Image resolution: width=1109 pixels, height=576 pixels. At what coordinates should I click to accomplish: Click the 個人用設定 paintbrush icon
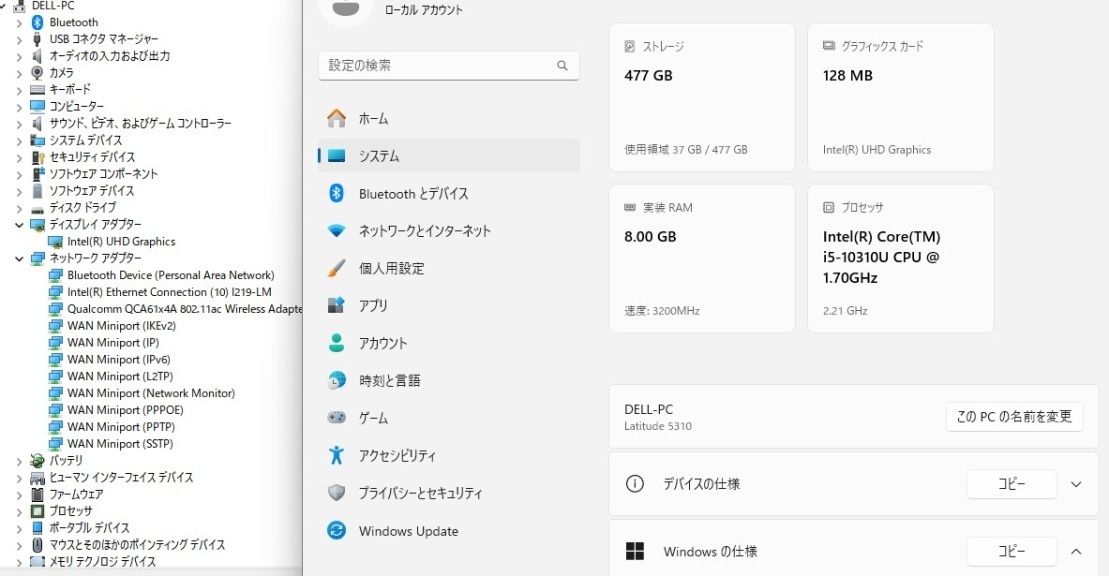pyautogui.click(x=337, y=268)
